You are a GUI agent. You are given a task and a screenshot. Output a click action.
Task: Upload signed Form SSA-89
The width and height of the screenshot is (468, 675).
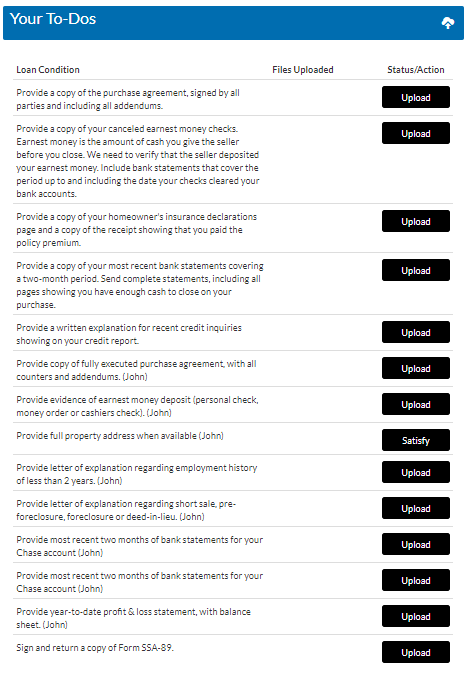(x=415, y=652)
